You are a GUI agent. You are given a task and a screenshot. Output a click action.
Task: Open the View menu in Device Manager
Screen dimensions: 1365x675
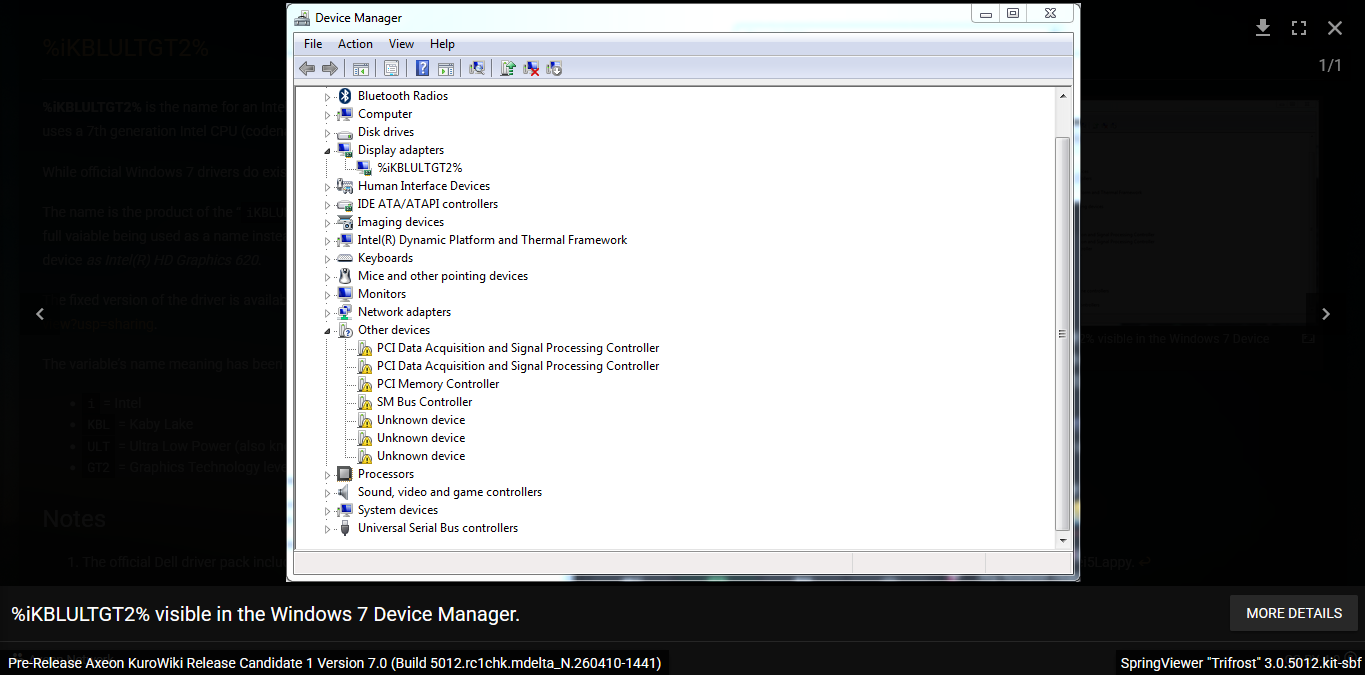pos(401,44)
